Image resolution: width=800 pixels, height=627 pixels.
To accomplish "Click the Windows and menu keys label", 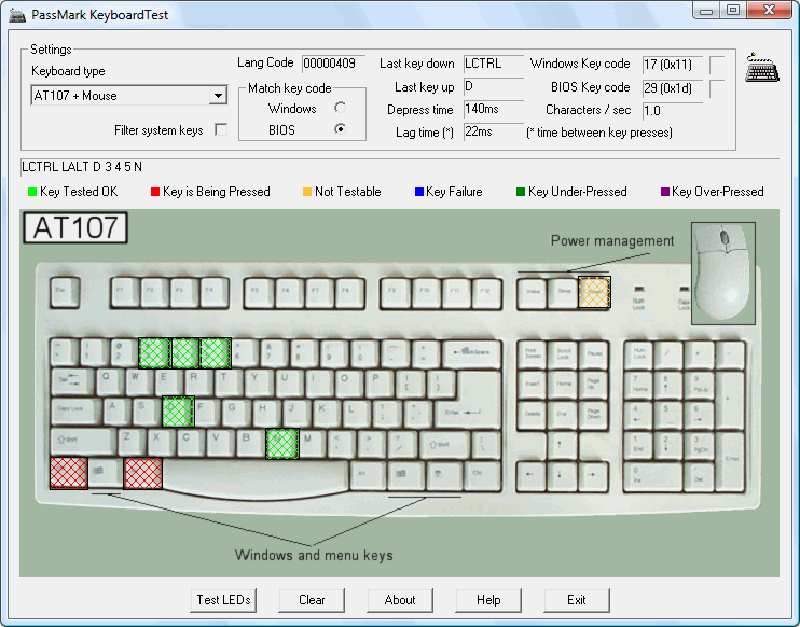I will coord(313,555).
